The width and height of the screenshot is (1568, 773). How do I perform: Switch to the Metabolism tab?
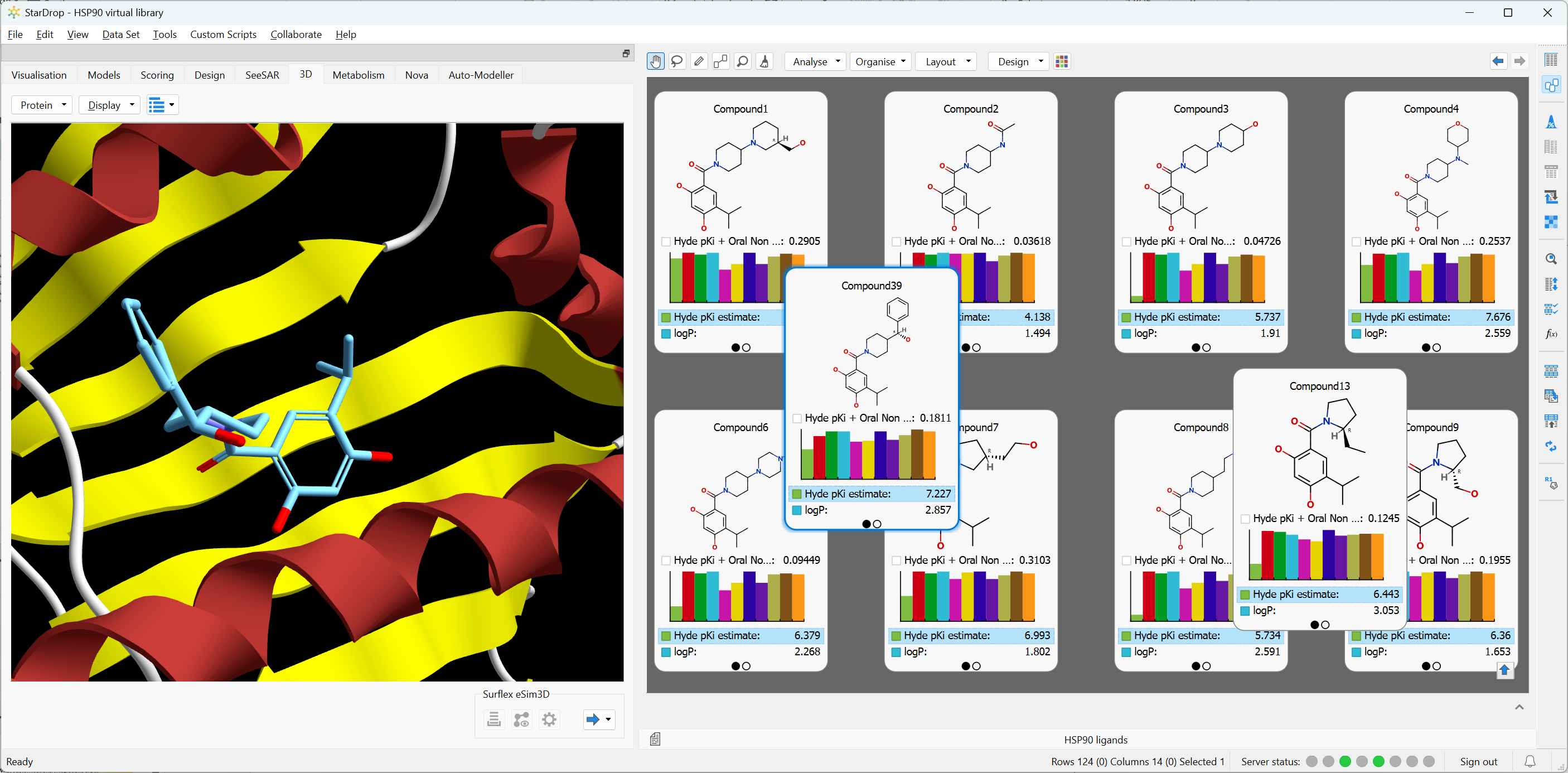tap(358, 74)
